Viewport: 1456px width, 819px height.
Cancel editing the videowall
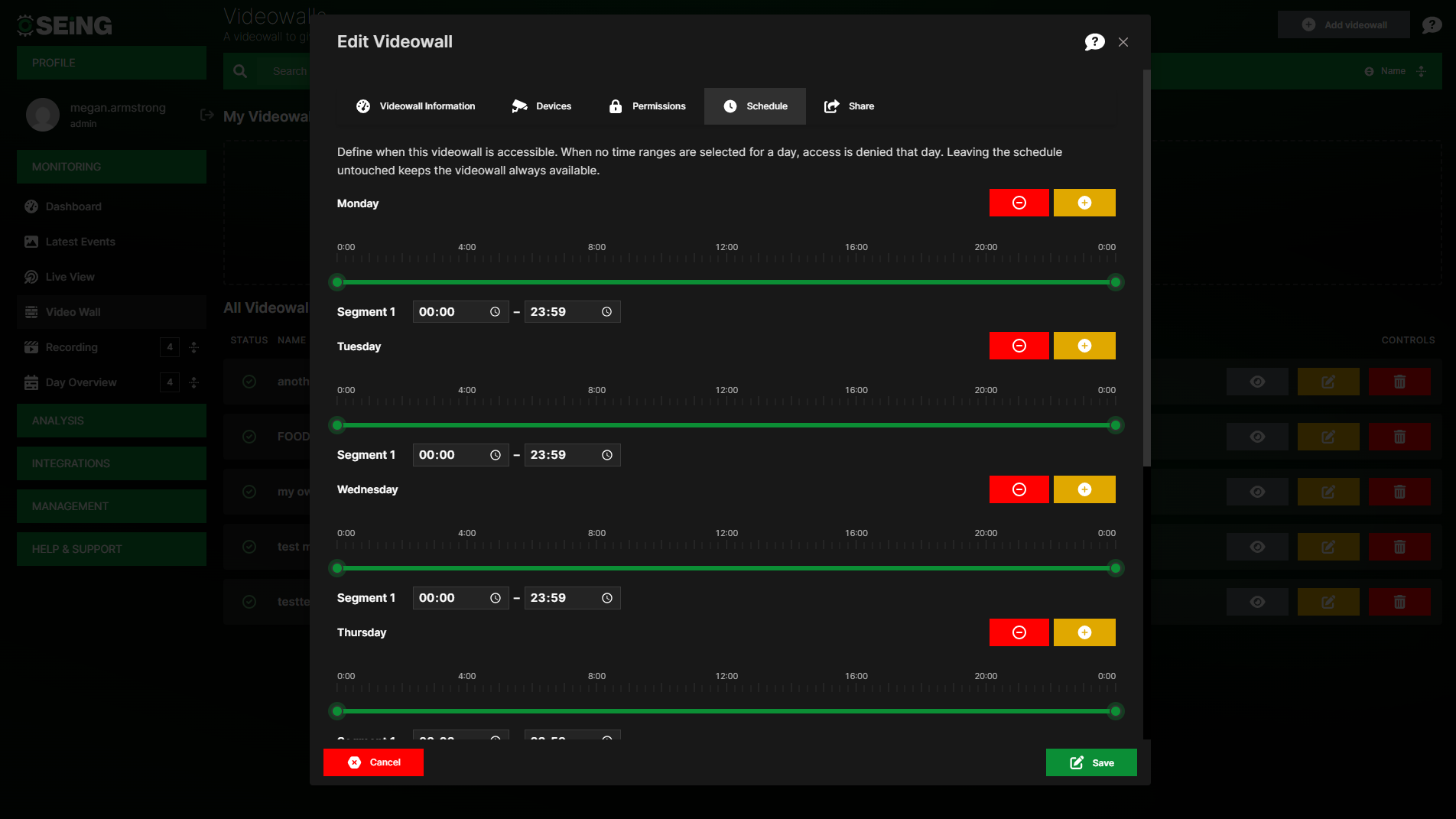(x=373, y=762)
